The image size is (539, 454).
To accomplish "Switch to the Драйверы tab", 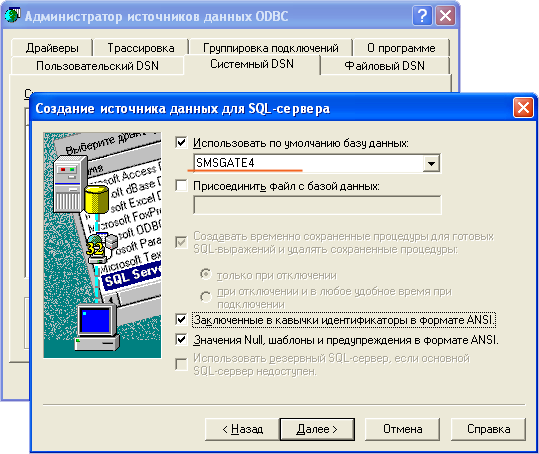I will (x=52, y=48).
